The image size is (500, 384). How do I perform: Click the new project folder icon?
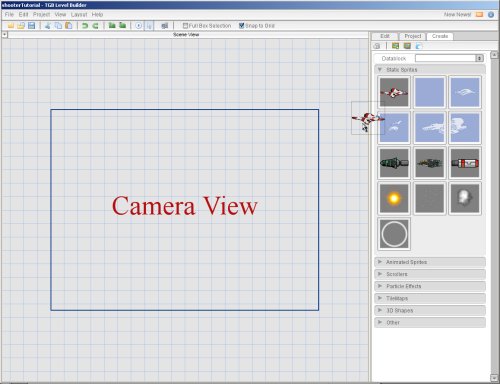11,26
